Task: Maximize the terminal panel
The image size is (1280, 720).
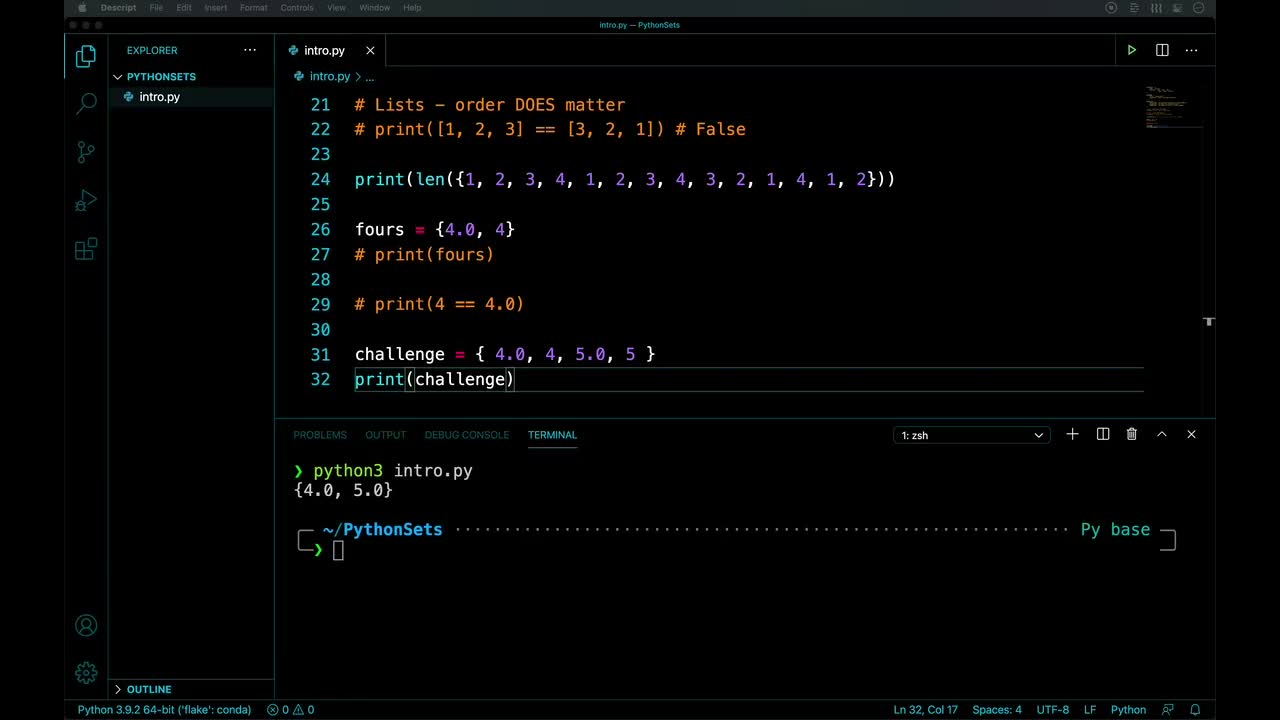Action: [1161, 434]
